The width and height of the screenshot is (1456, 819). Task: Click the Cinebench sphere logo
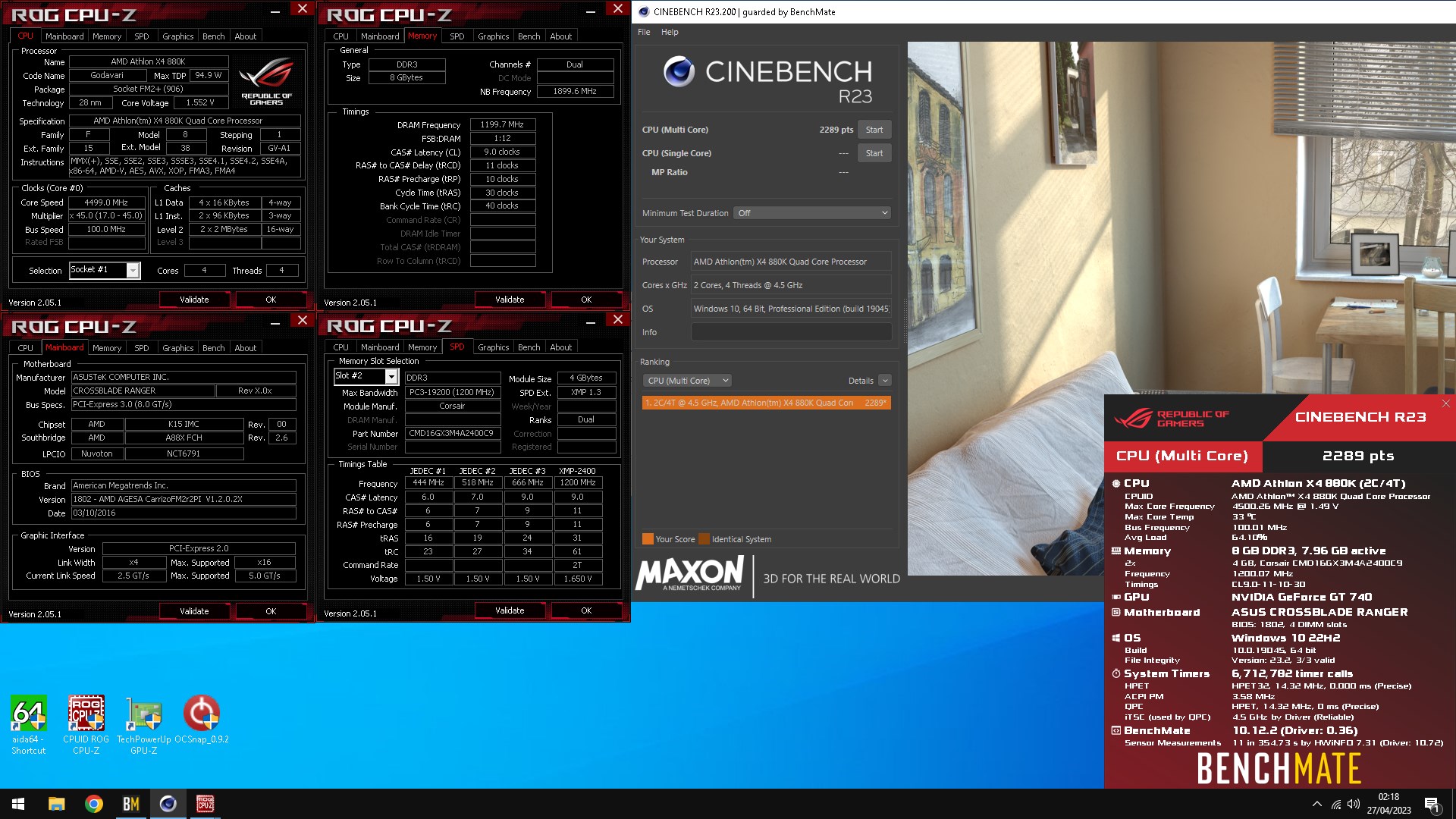679,71
